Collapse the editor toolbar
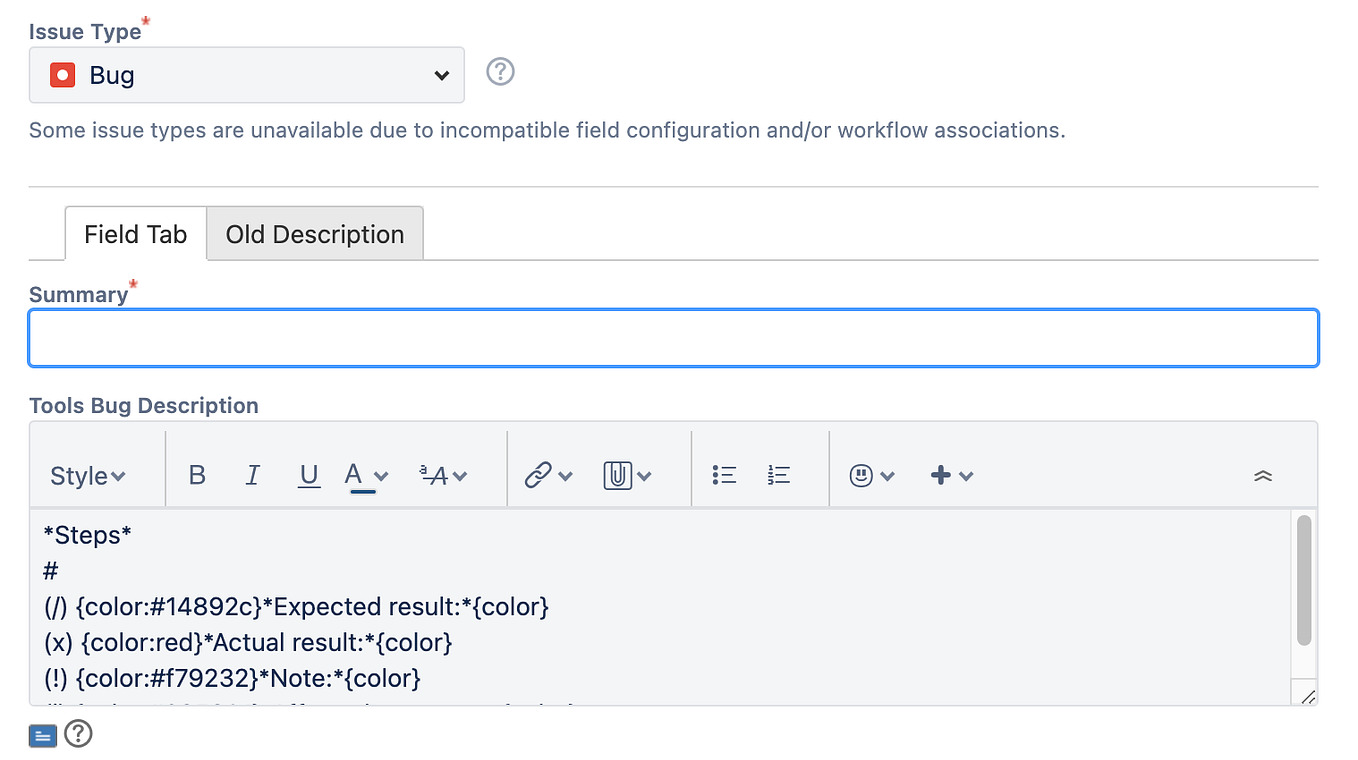Image resolution: width=1358 pixels, height=760 pixels. pos(1263,477)
